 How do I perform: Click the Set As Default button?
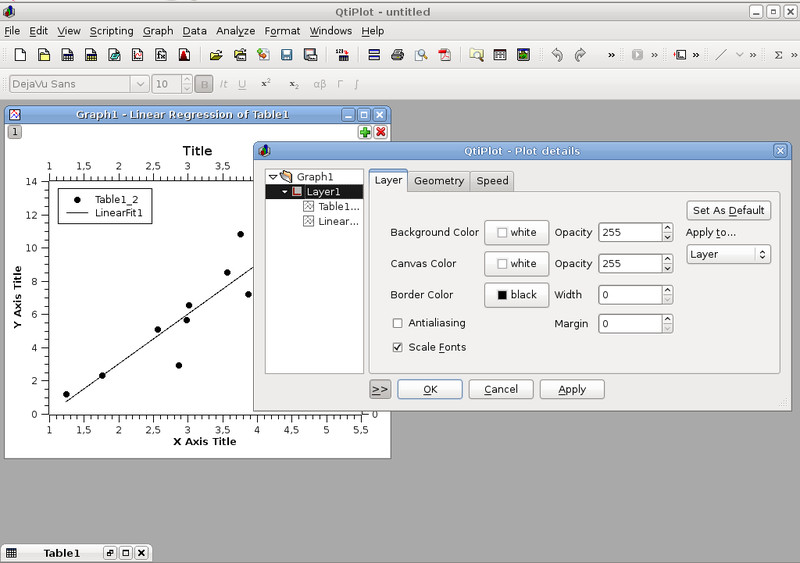[729, 210]
